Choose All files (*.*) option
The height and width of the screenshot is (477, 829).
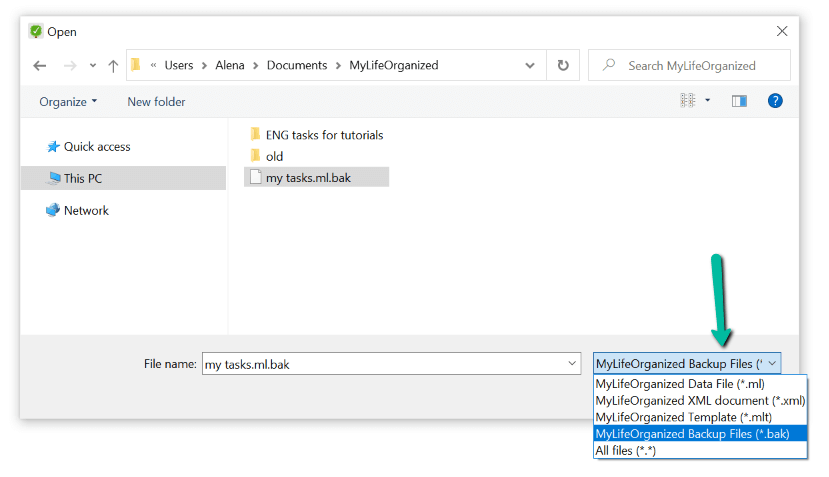click(700, 451)
